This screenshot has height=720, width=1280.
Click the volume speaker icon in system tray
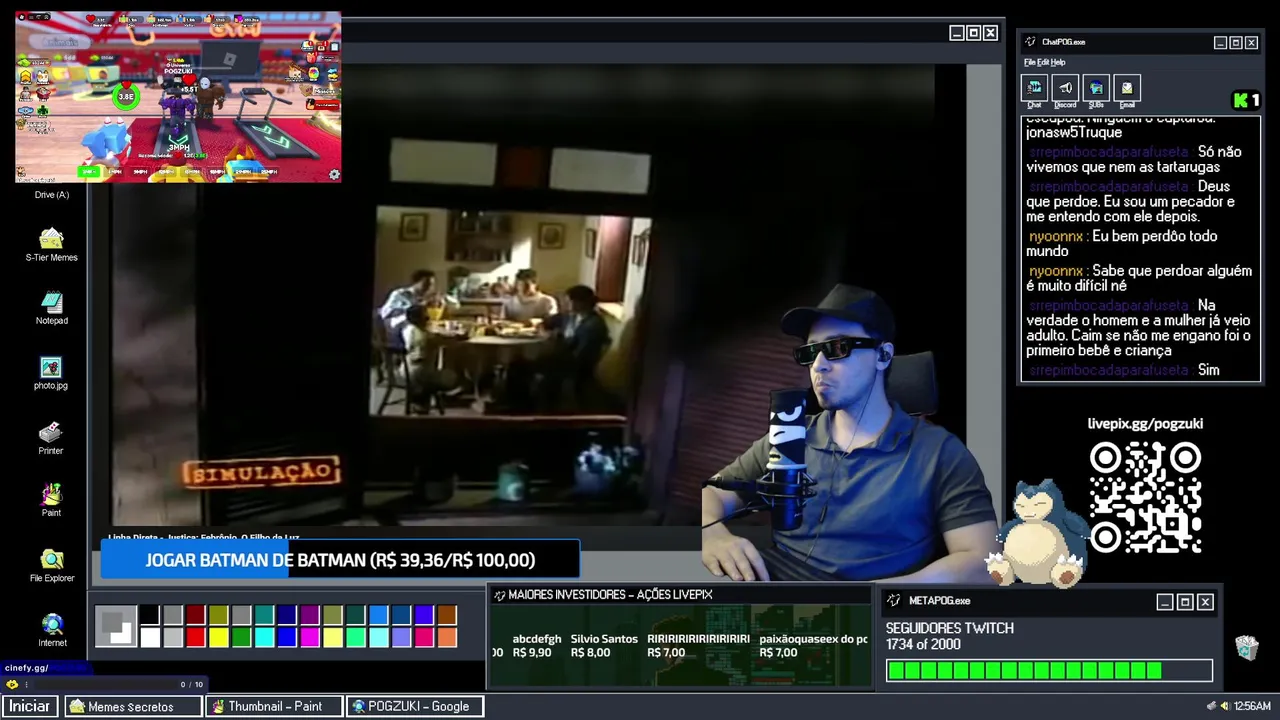pos(1225,706)
